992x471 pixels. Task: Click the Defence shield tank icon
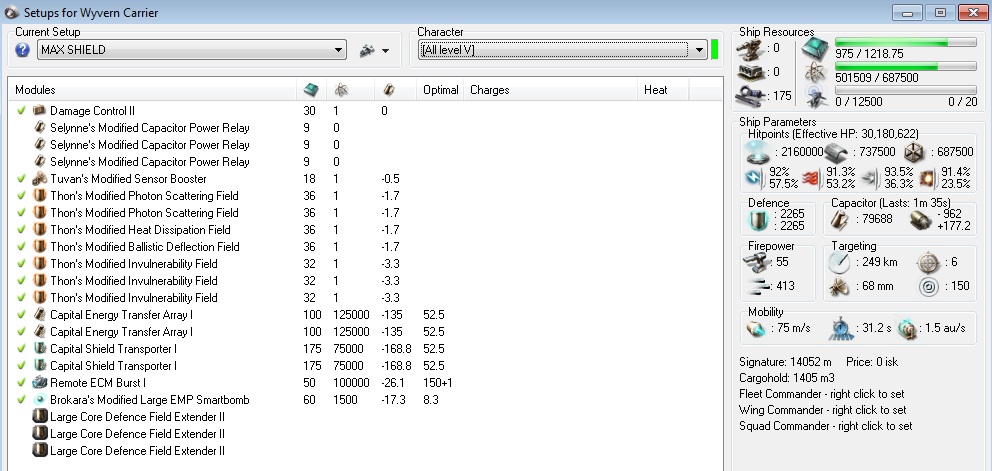[x=758, y=220]
